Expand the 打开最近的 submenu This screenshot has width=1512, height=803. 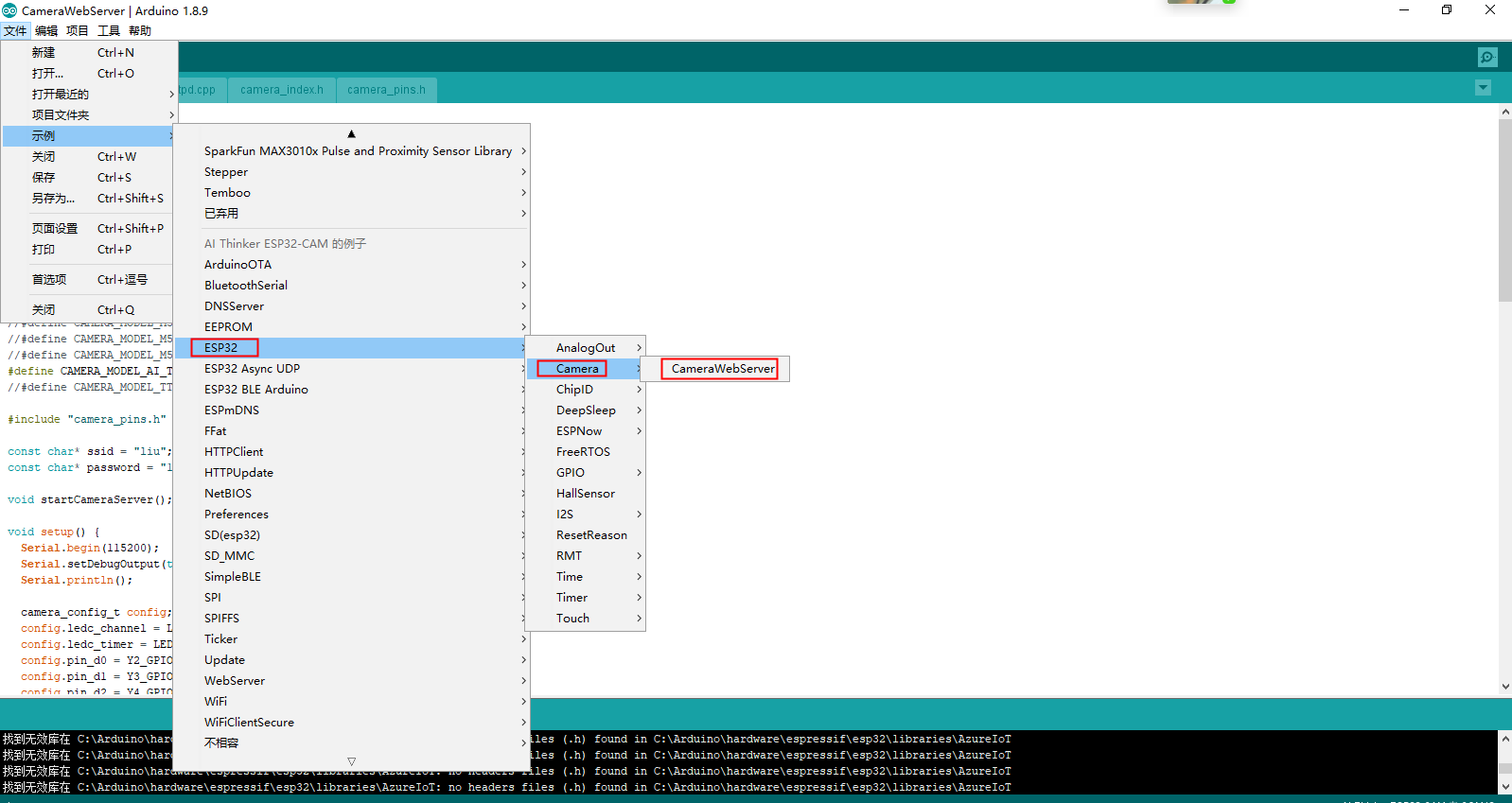tap(89, 94)
